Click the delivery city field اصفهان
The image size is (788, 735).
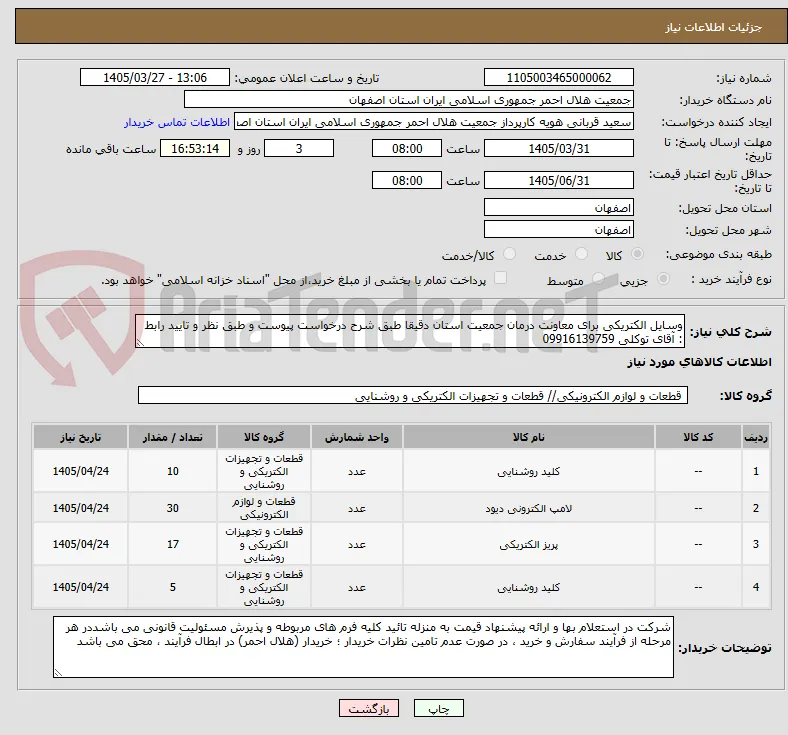click(558, 229)
